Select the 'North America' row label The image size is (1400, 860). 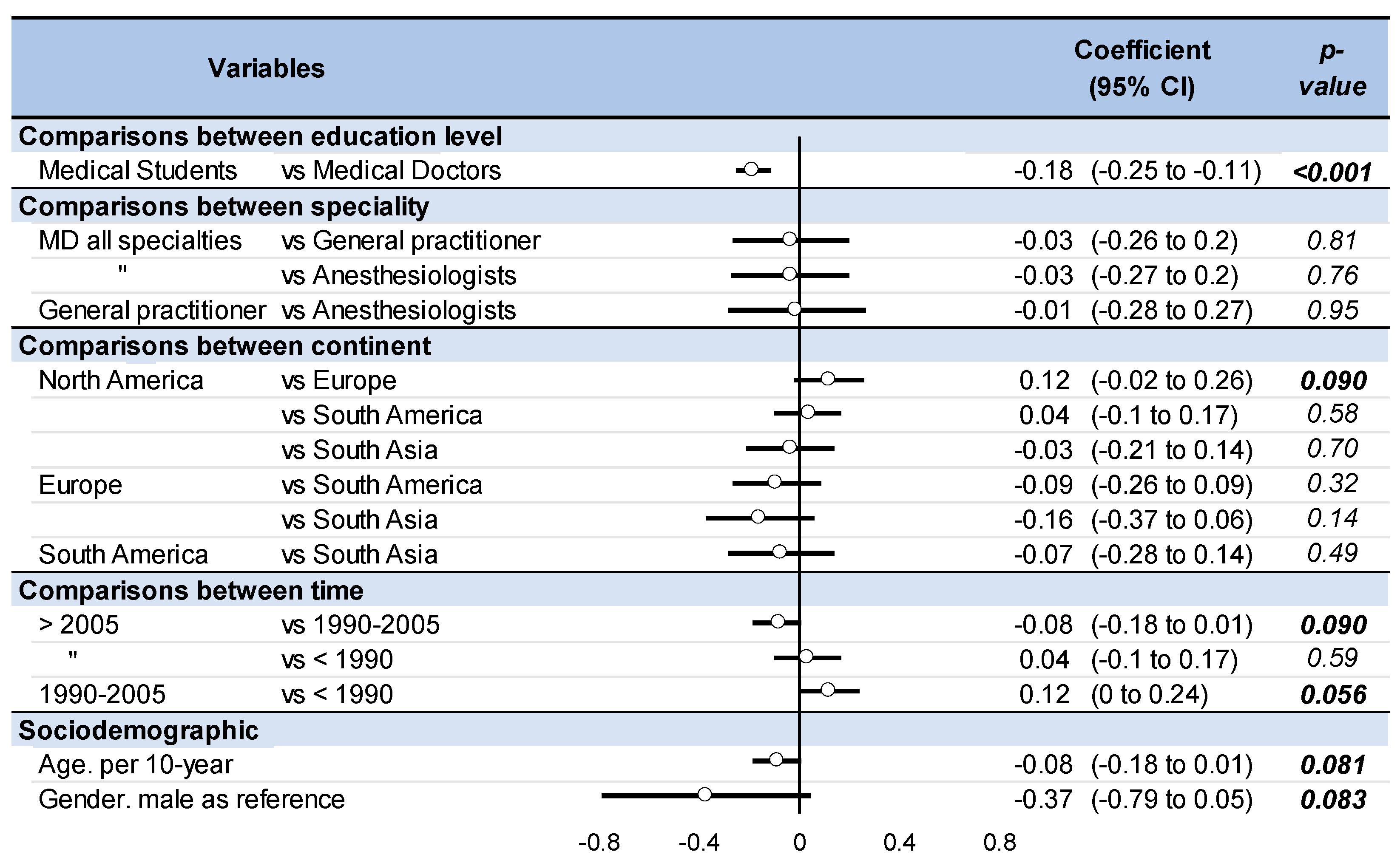121,381
